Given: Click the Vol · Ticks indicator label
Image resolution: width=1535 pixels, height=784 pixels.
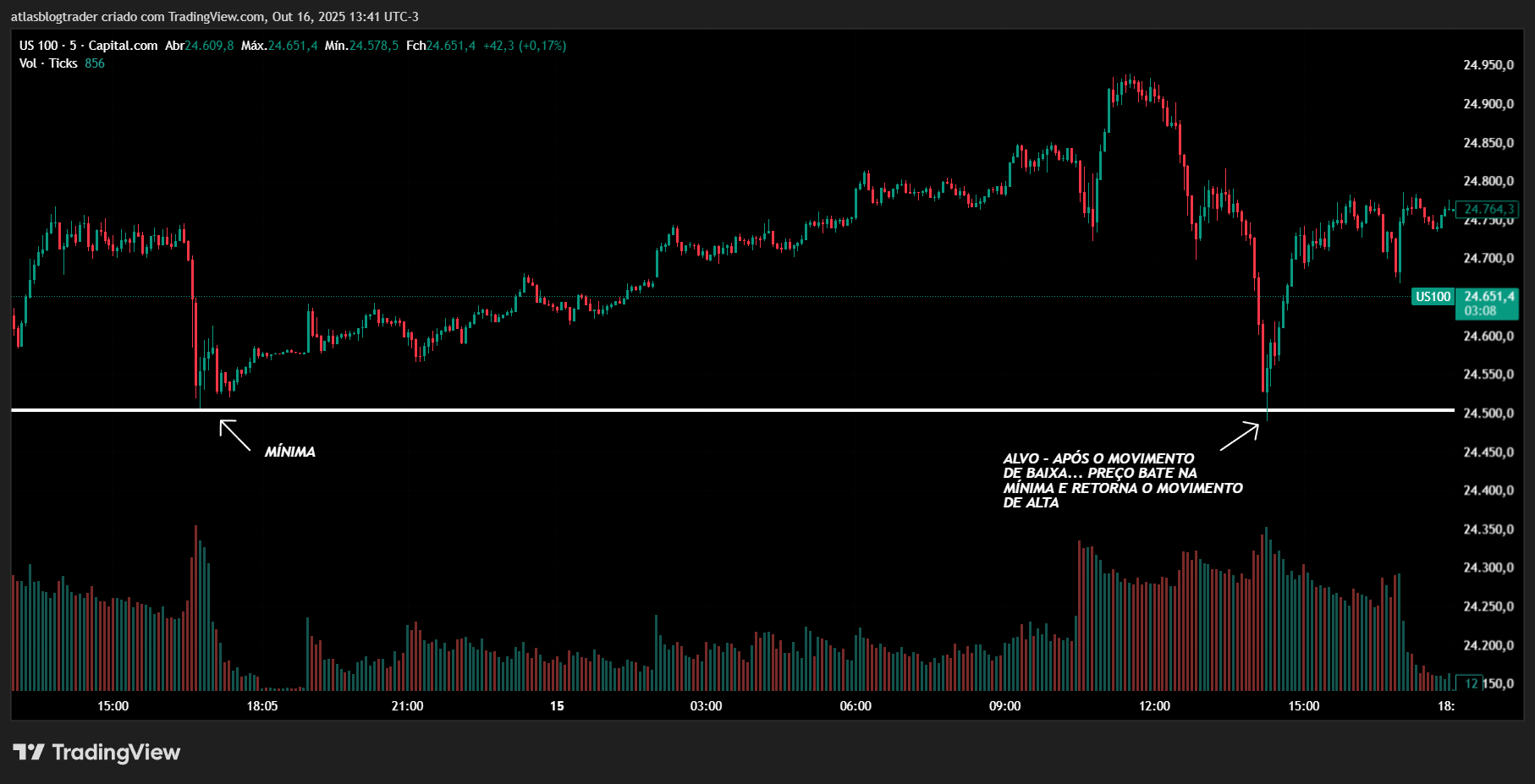Looking at the screenshot, I should tap(48, 63).
